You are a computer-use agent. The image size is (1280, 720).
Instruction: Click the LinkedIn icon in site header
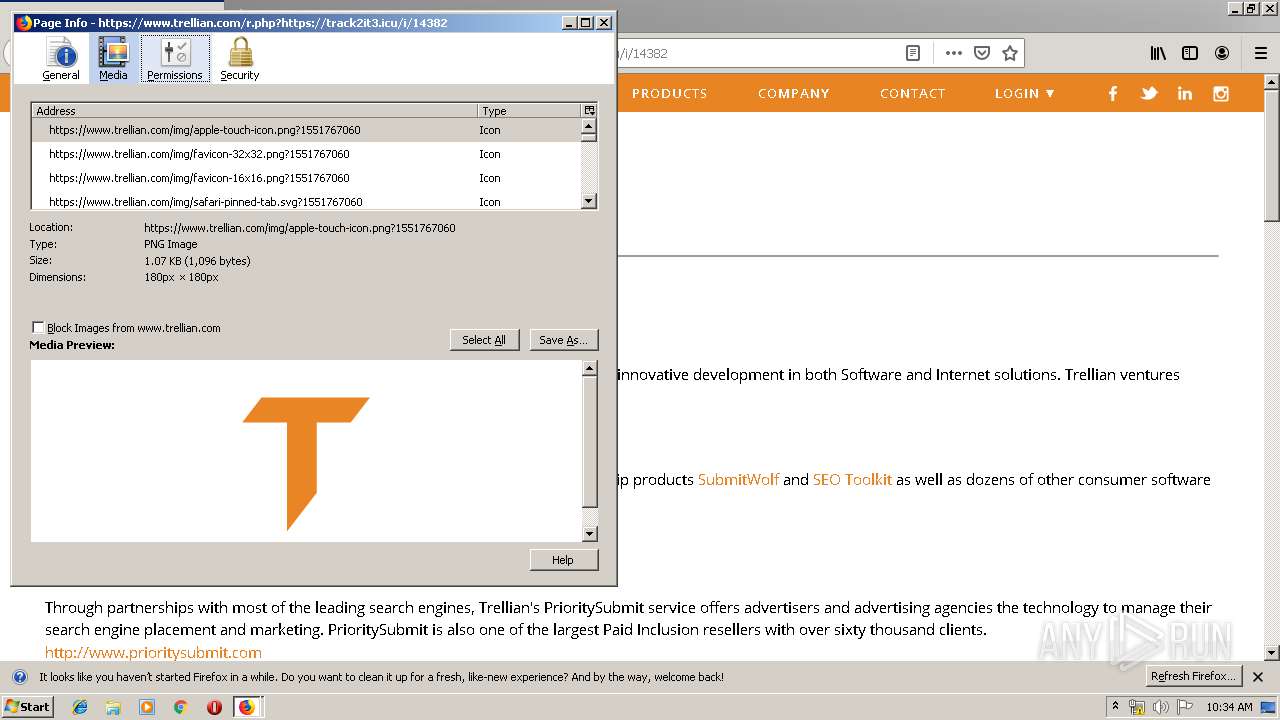(x=1185, y=93)
